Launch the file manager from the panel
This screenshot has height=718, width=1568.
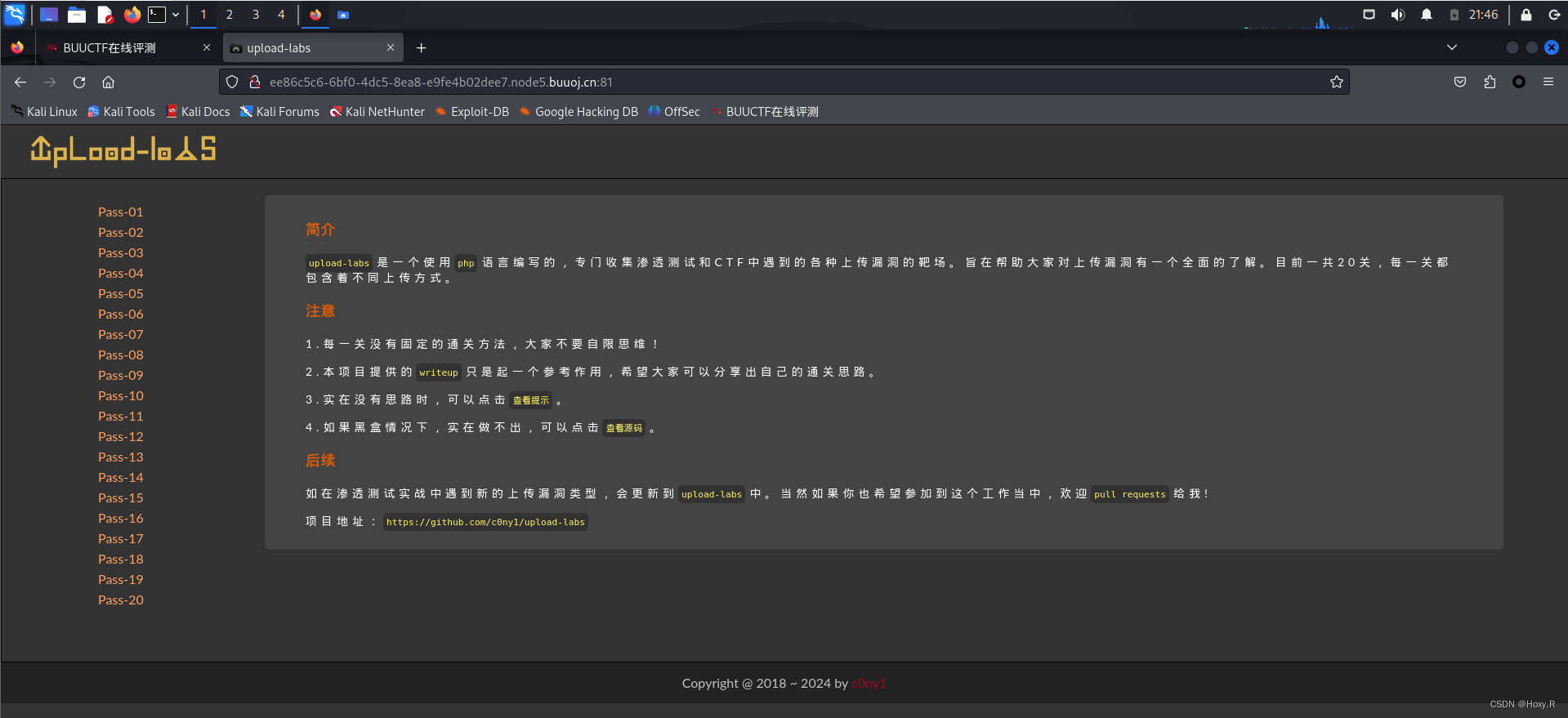(x=77, y=15)
